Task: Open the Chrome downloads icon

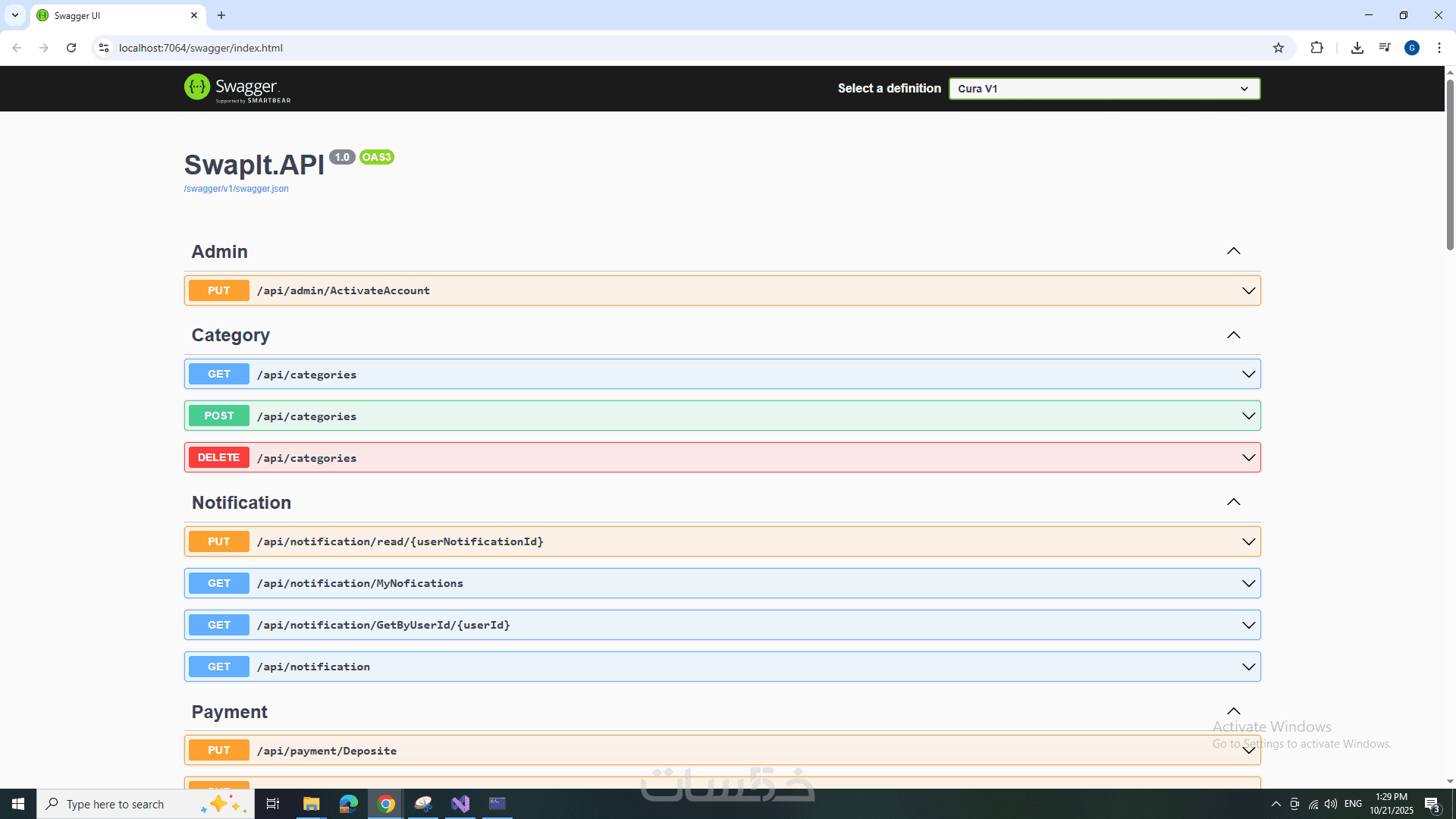Action: click(x=1357, y=48)
